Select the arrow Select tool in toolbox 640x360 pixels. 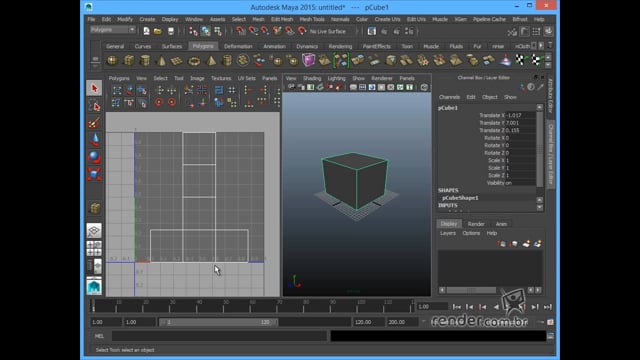point(94,88)
